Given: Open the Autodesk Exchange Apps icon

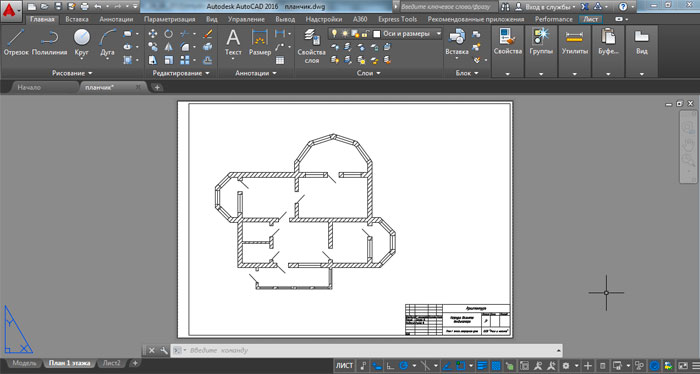Looking at the screenshot, I should pyautogui.click(x=584, y=7).
